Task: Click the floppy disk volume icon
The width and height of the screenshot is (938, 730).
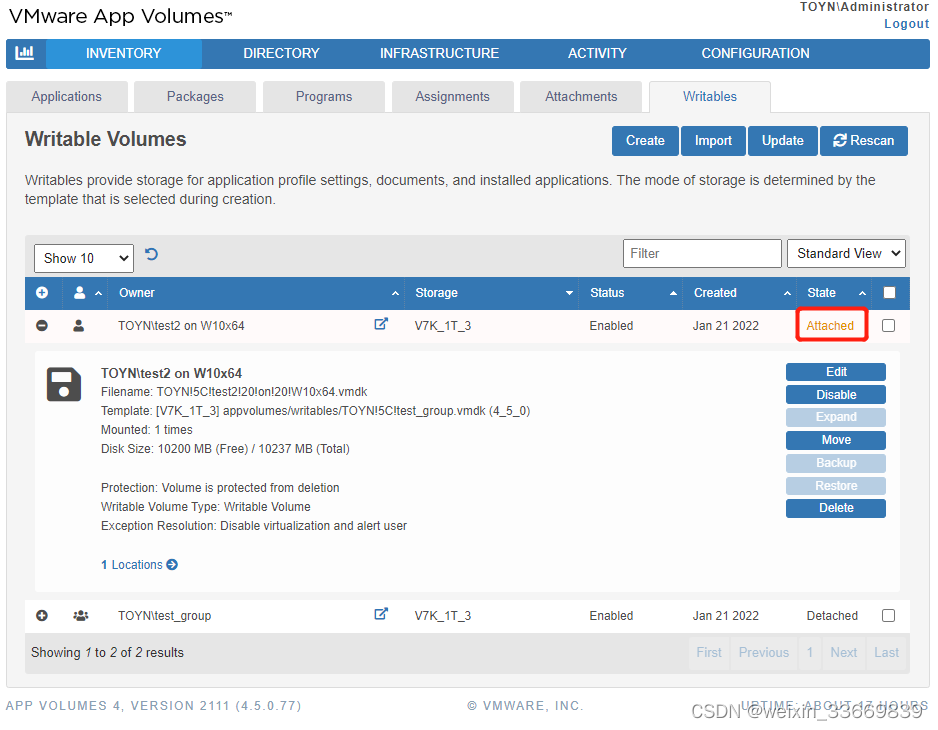Action: [x=64, y=384]
